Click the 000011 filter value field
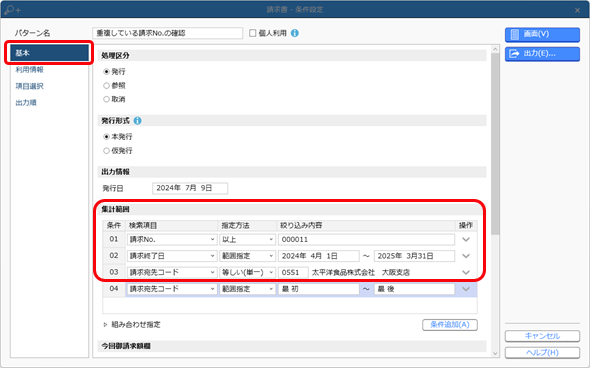590x368 pixels. tap(366, 239)
